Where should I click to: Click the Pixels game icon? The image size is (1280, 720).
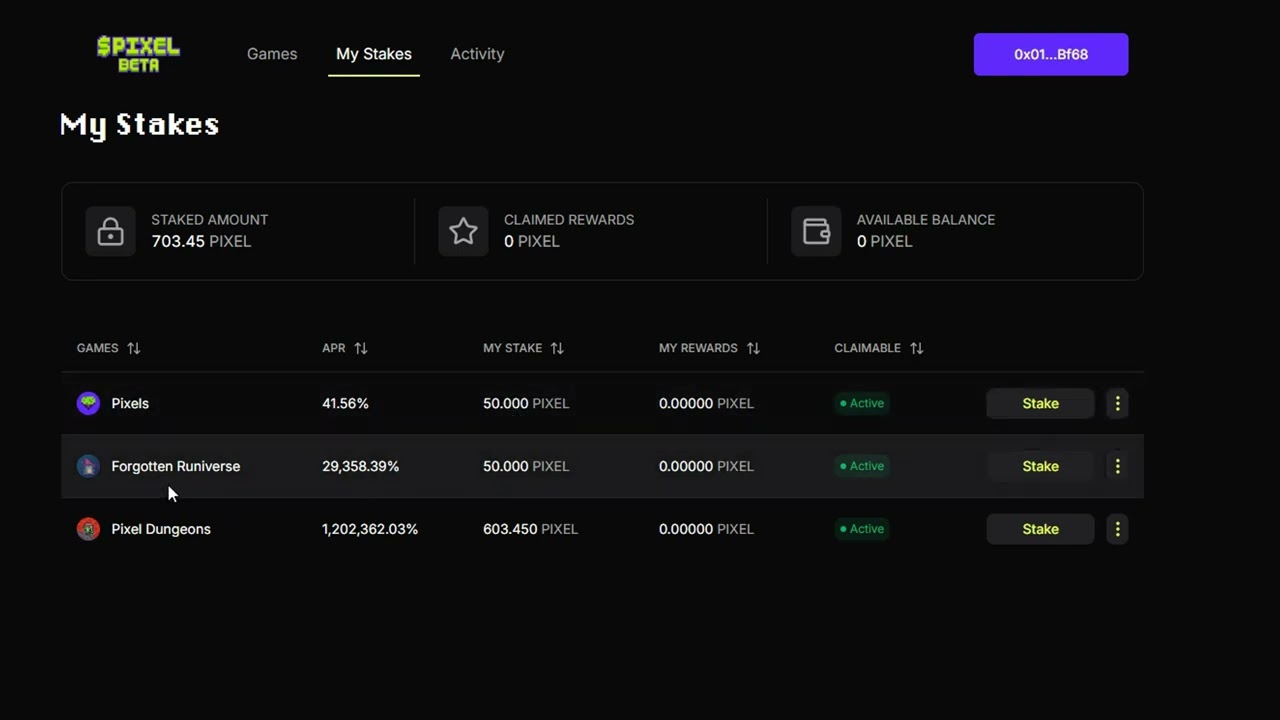tap(88, 403)
